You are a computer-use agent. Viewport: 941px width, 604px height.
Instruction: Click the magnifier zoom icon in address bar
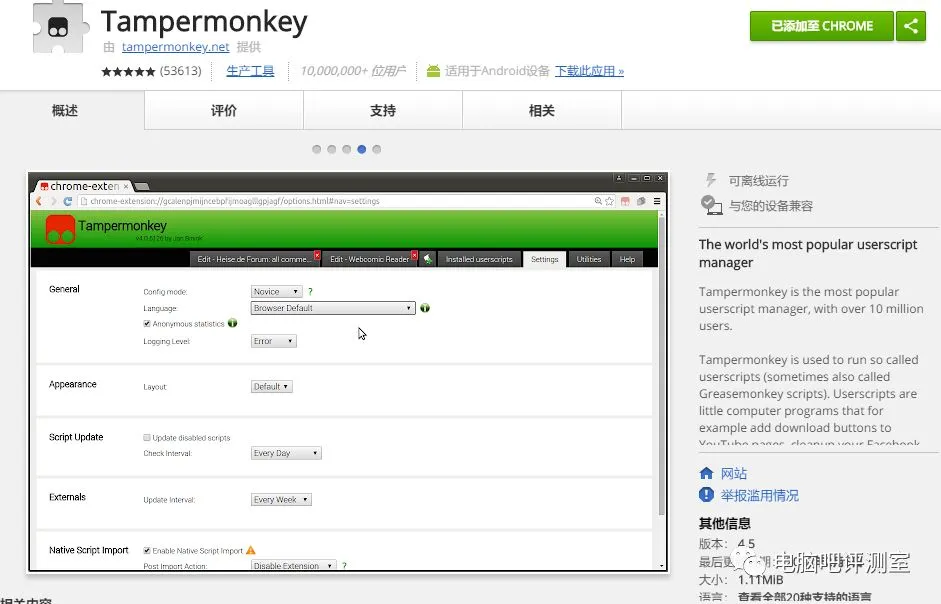[x=598, y=201]
